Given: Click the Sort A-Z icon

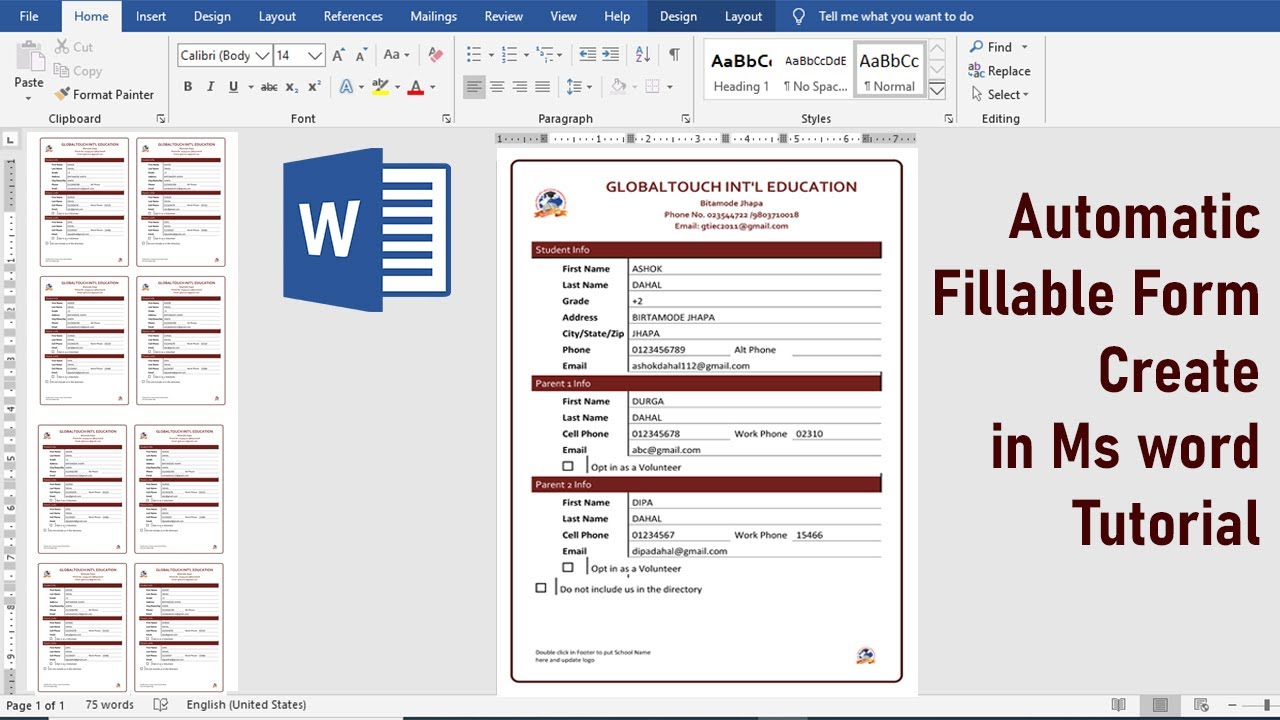Looking at the screenshot, I should tap(643, 55).
